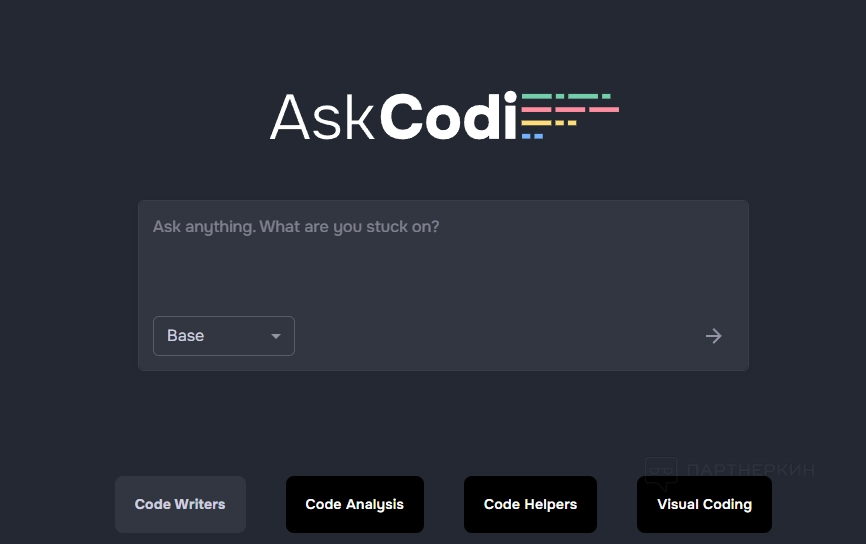Select the "Base" label in the combo box

point(186,336)
